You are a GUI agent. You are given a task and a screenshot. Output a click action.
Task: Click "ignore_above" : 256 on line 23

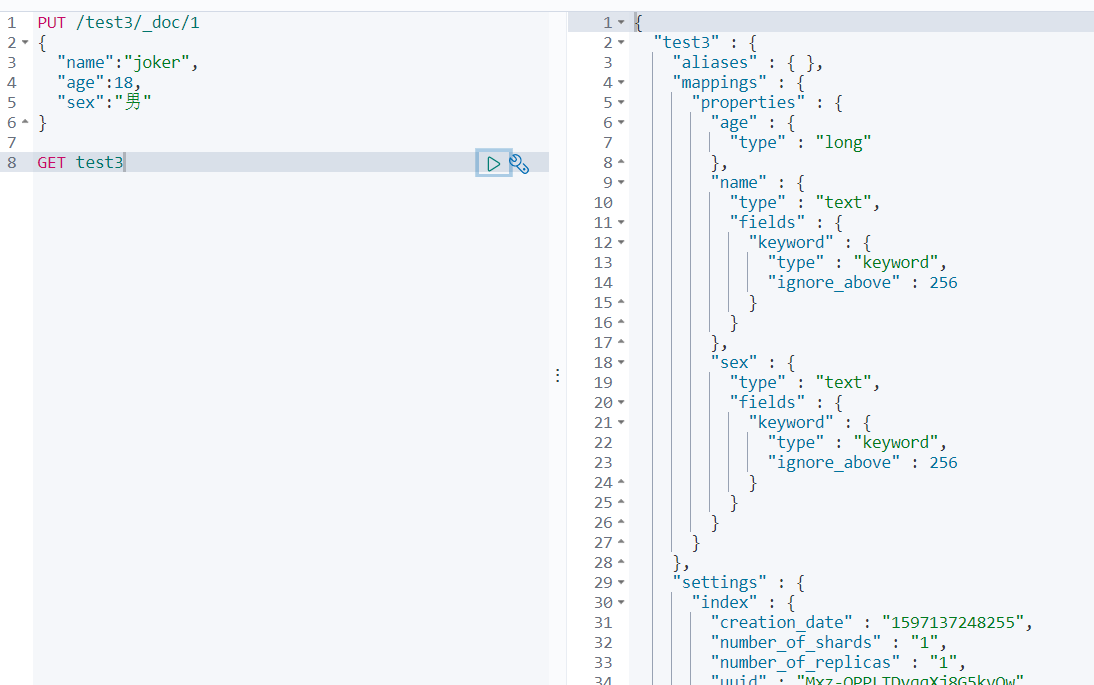click(x=862, y=462)
